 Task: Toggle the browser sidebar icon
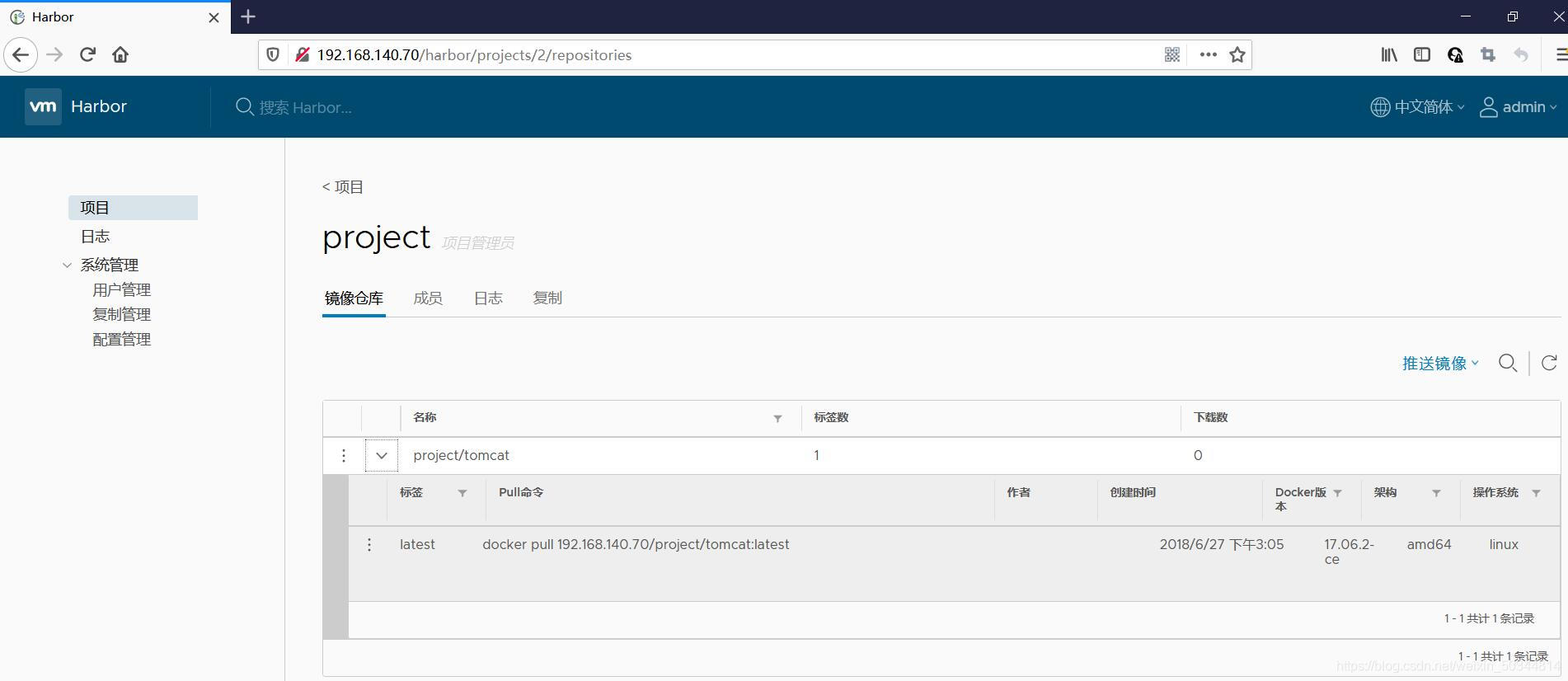[1422, 55]
